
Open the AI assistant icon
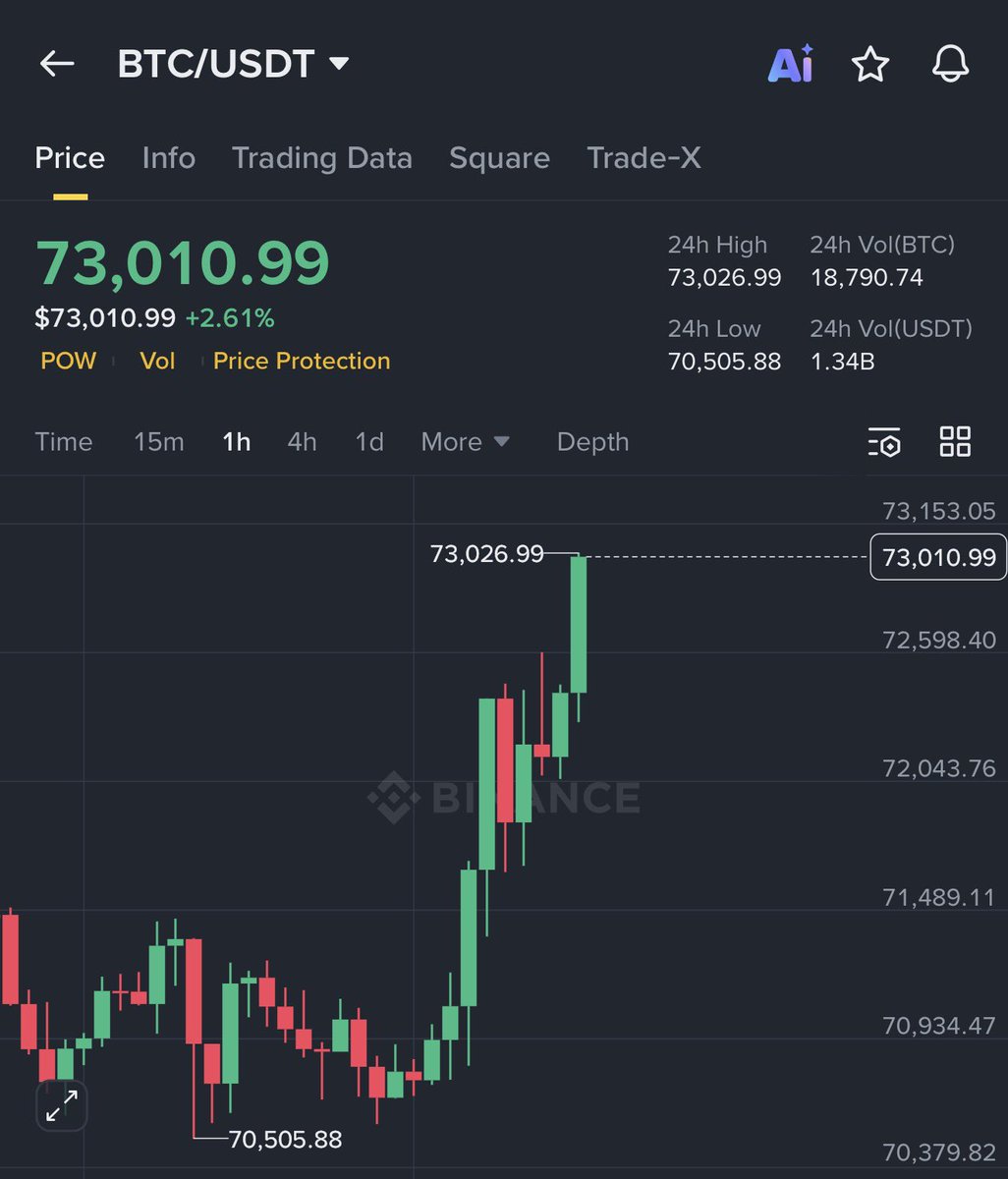[791, 65]
